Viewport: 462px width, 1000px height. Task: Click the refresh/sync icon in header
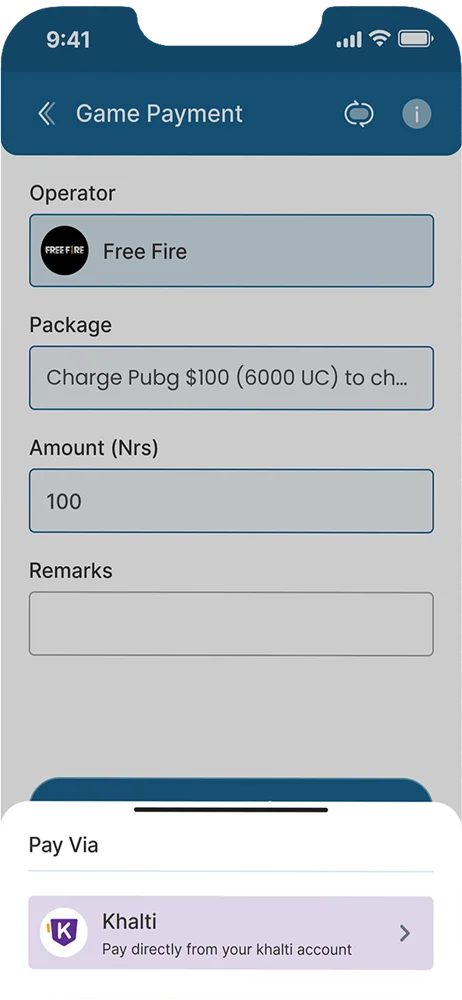coord(359,114)
